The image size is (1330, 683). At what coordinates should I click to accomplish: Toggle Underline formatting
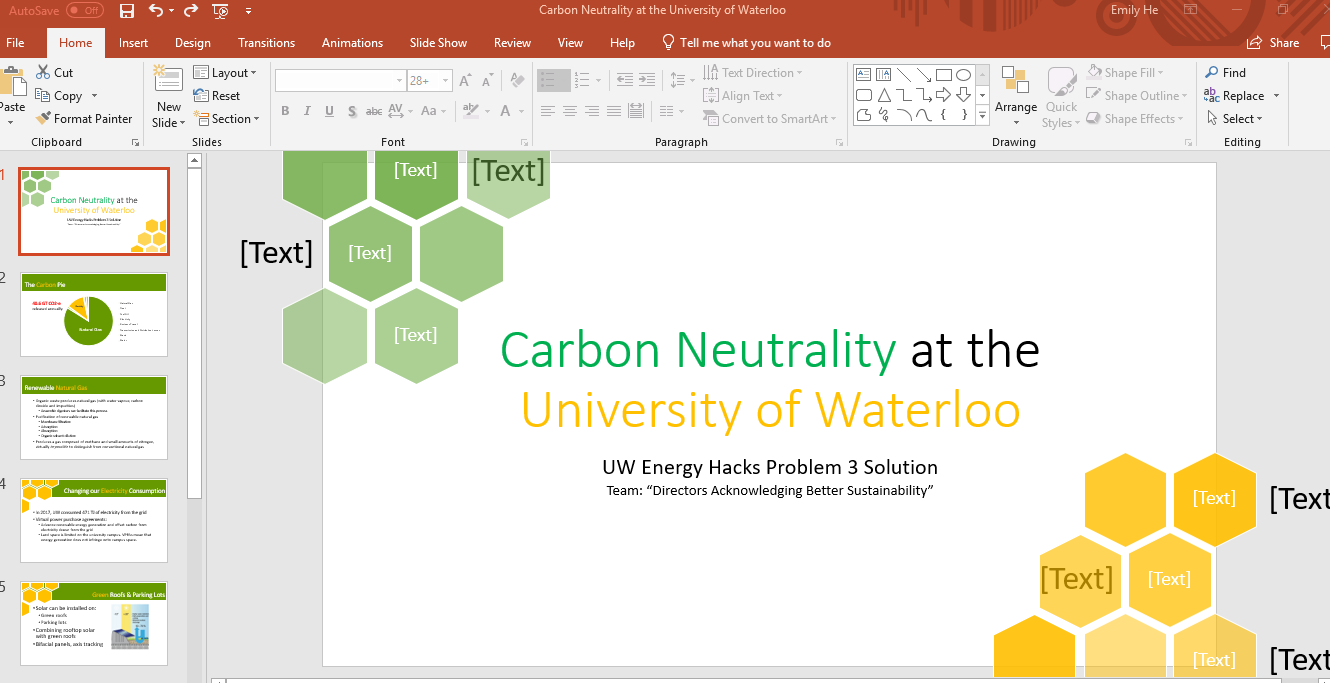click(329, 111)
